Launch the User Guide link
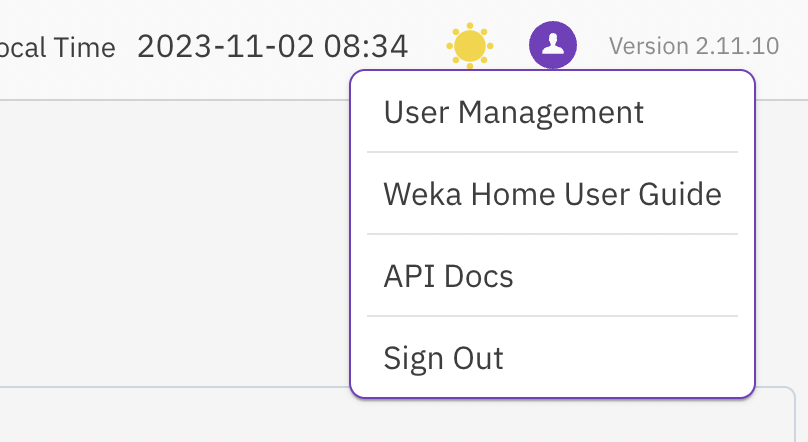Image resolution: width=808 pixels, height=442 pixels. point(552,194)
